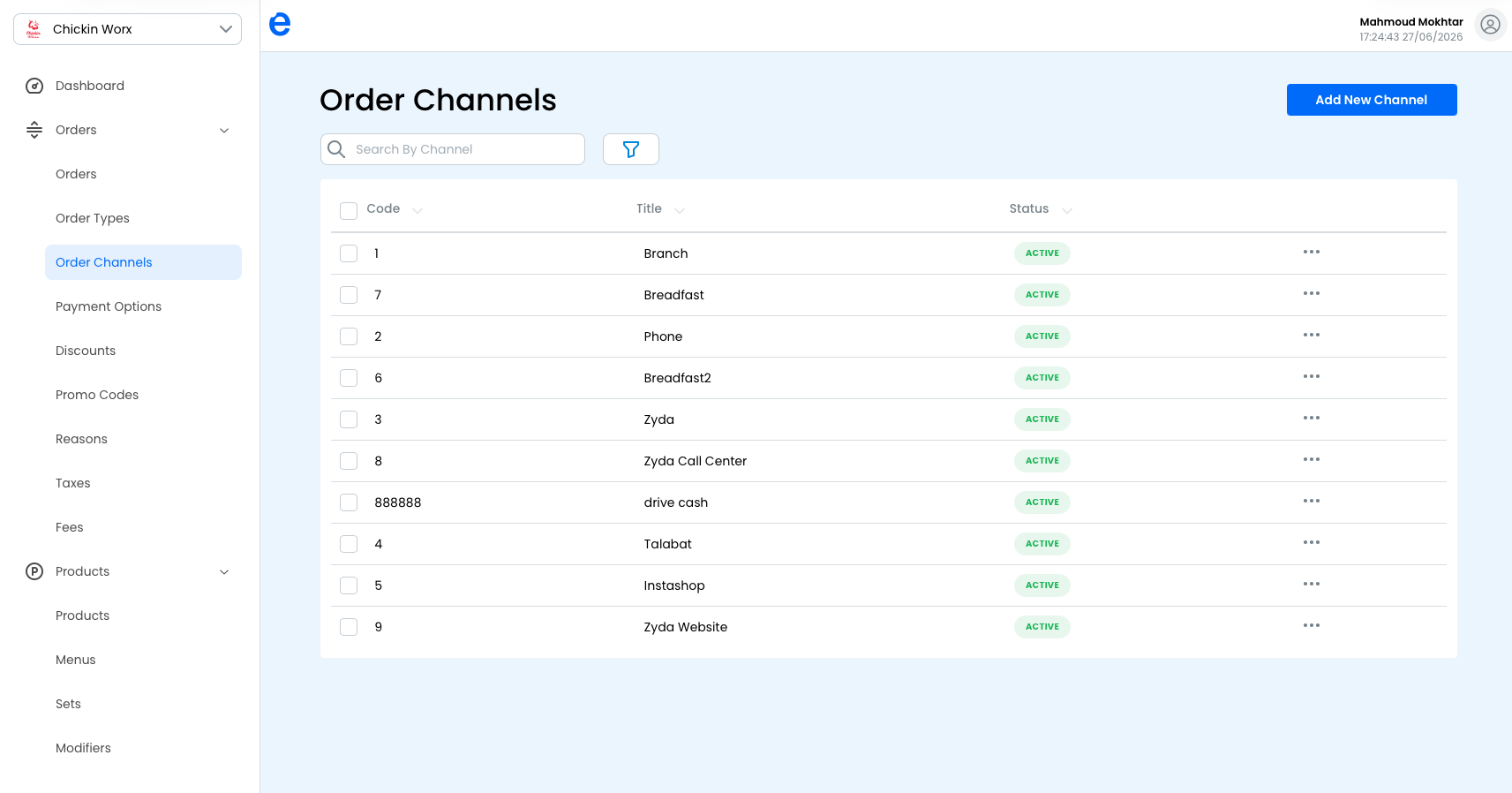The height and width of the screenshot is (793, 1512).
Task: Sort by the Status column arrow
Action: pos(1067,210)
